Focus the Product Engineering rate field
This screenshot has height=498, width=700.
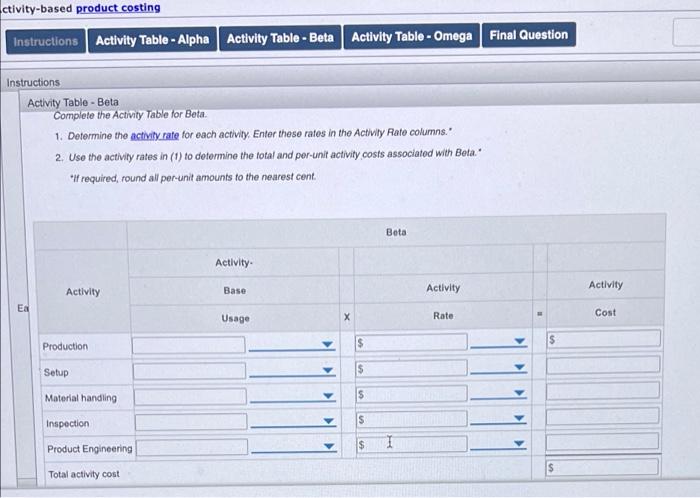[x=412, y=444]
